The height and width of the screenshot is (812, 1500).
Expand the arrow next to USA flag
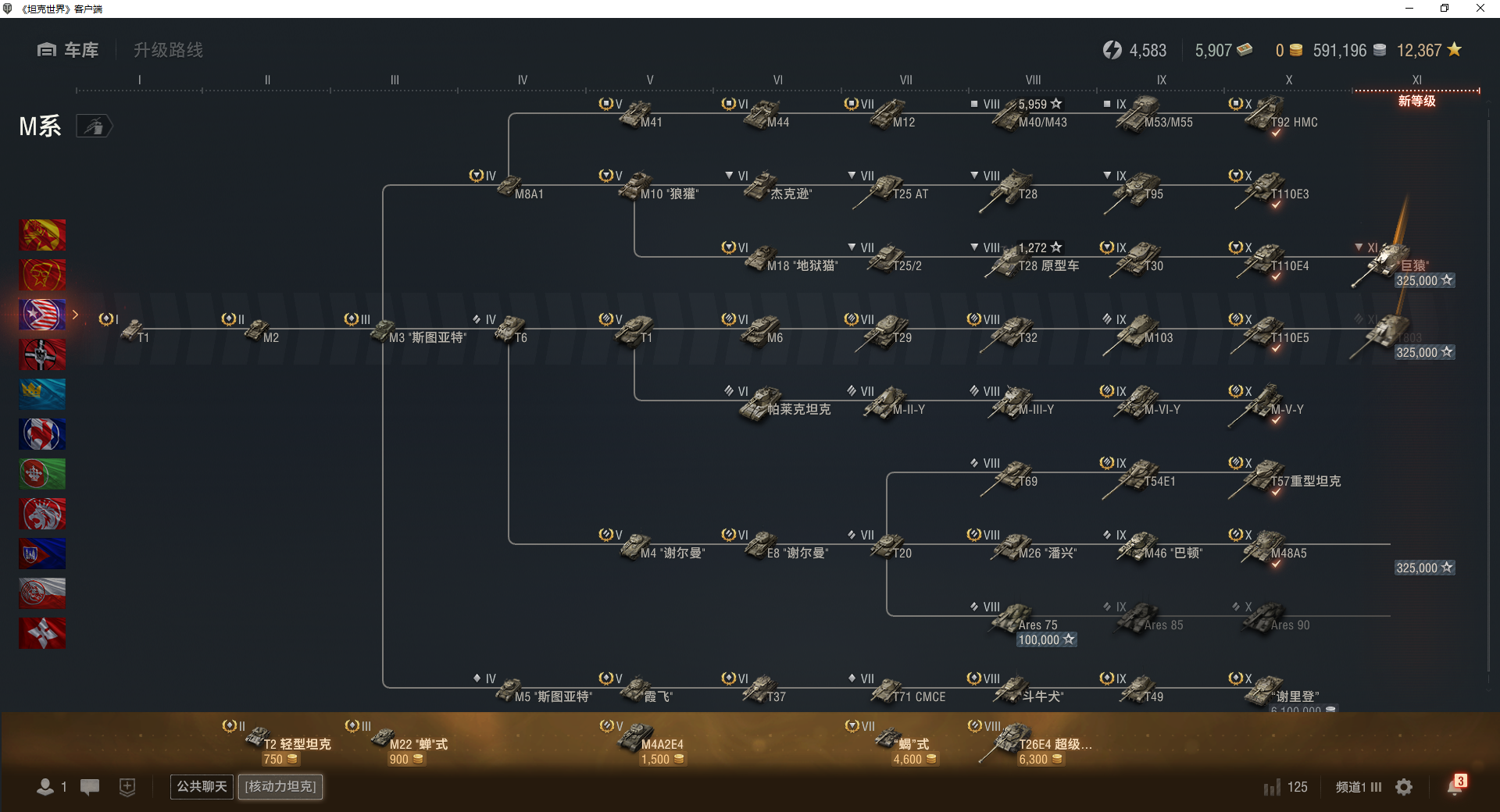(x=75, y=315)
